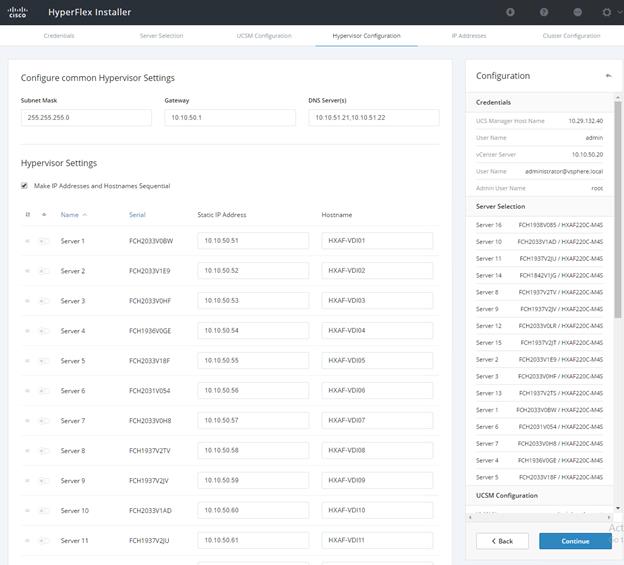The width and height of the screenshot is (624, 565).
Task: Click the Continue button
Action: pos(575,541)
